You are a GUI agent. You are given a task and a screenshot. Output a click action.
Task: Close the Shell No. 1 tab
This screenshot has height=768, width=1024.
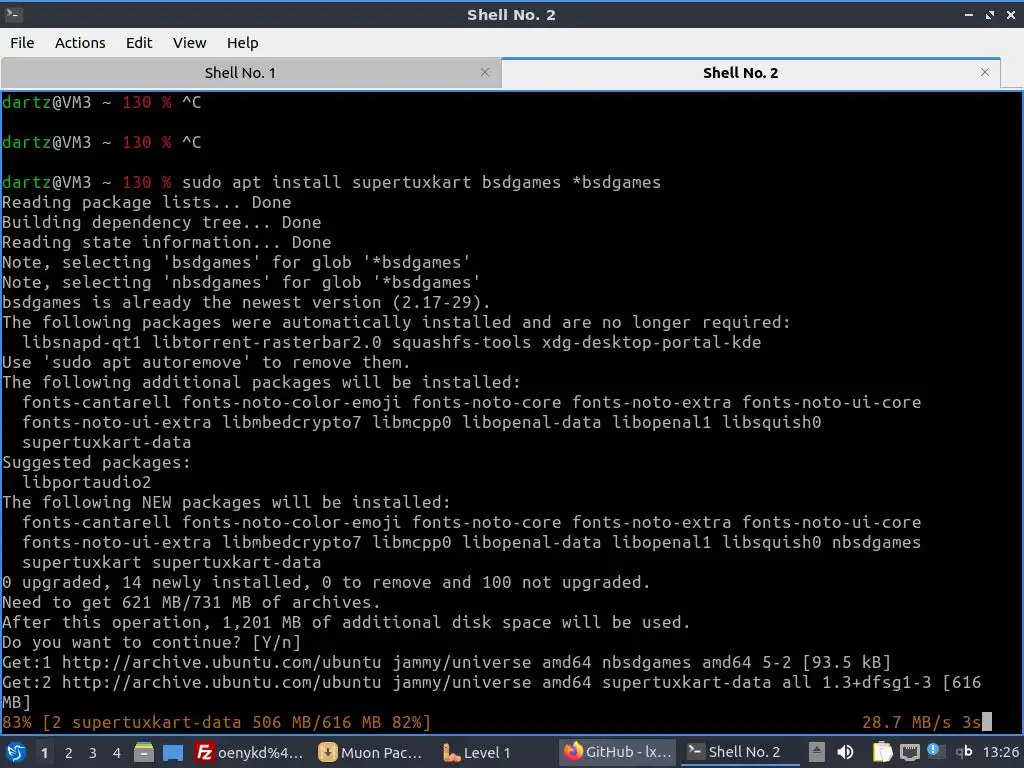click(485, 72)
